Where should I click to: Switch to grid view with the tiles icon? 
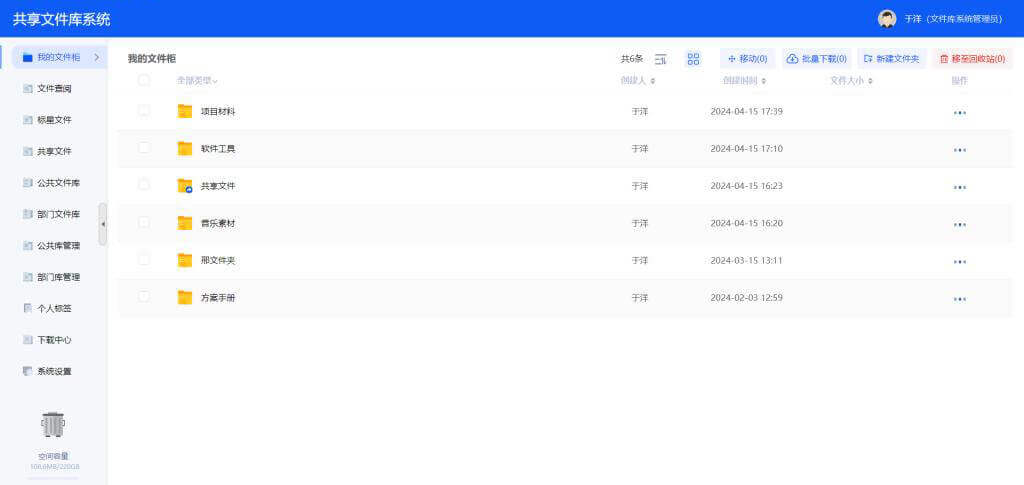click(693, 59)
